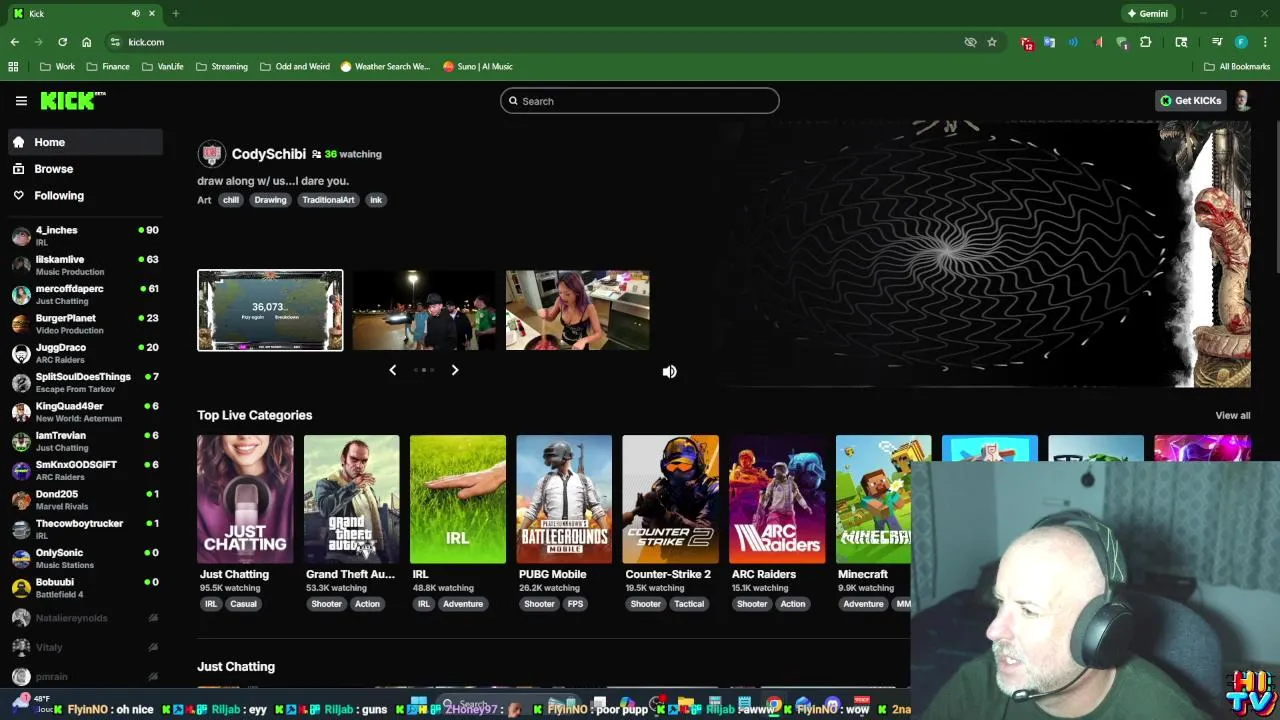Open the user profile avatar on Kick
Screen dimensions: 1280x720
pyautogui.click(x=1241, y=100)
